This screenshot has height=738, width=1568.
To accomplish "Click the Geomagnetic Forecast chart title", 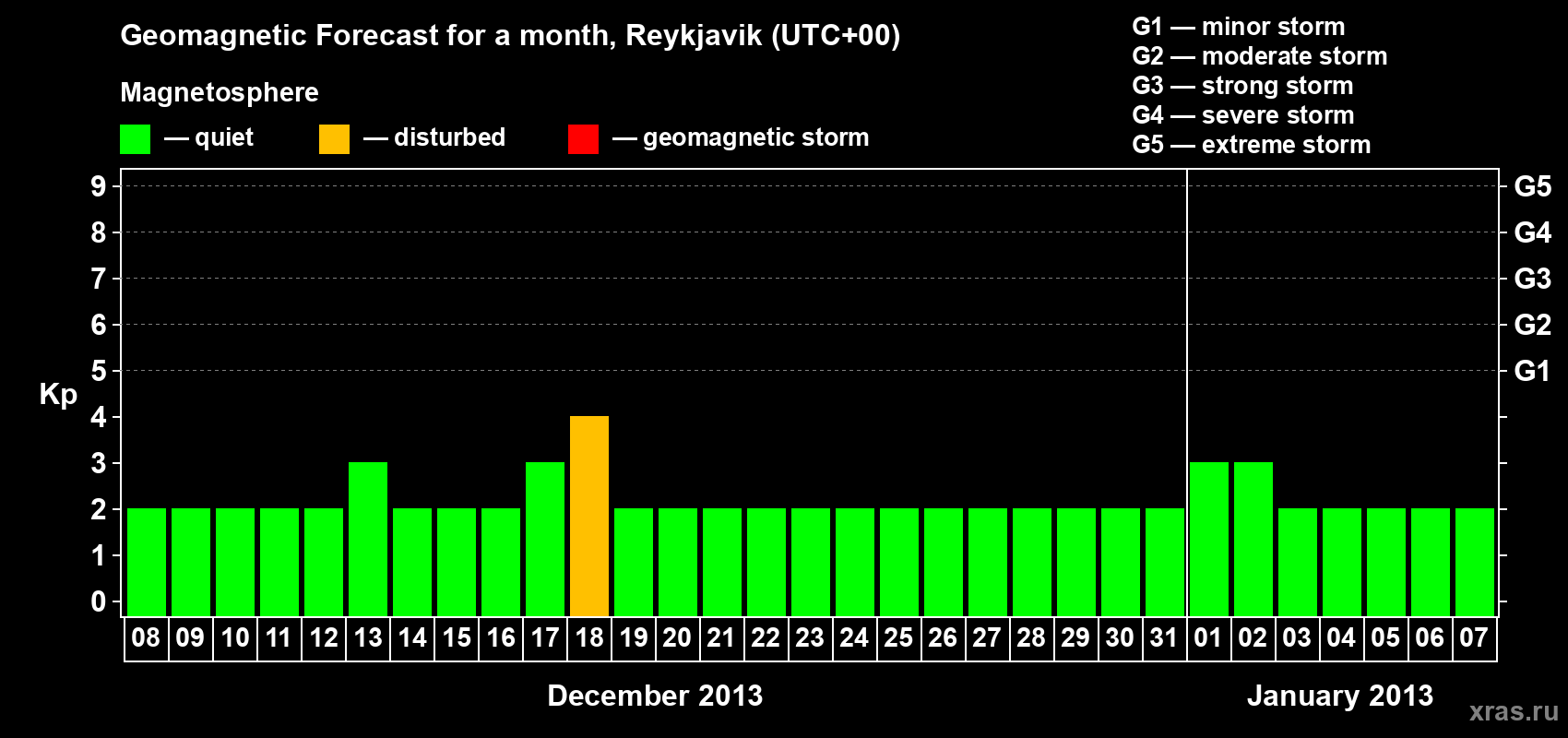I will click(x=510, y=37).
